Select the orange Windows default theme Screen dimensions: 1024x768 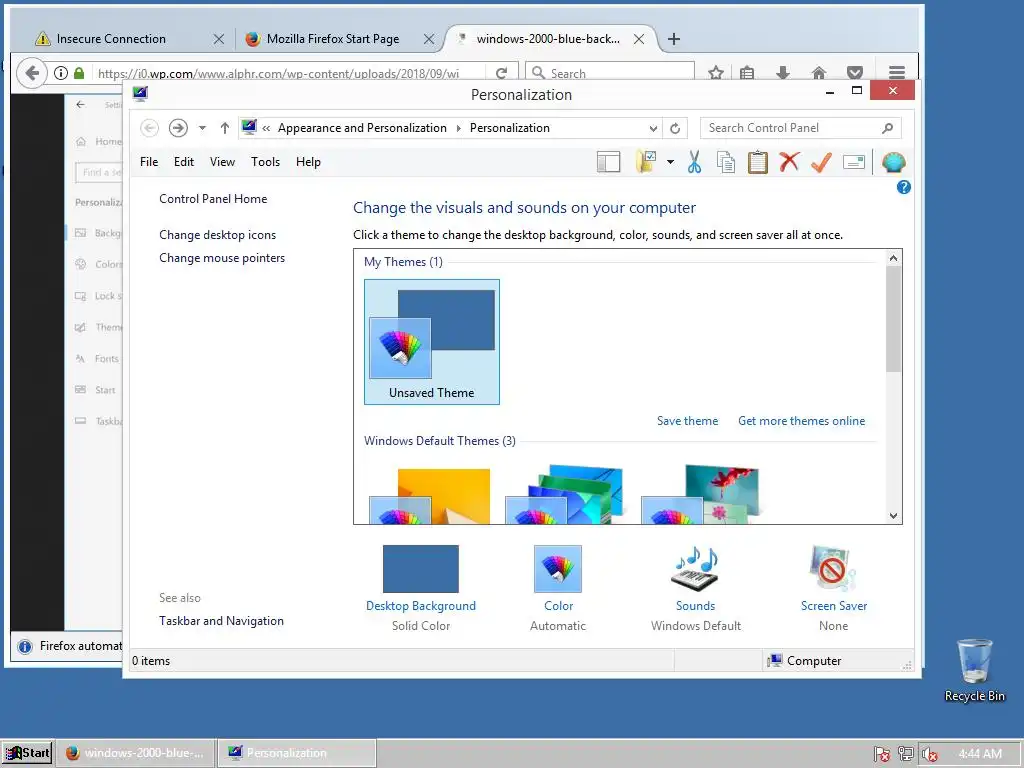430,495
